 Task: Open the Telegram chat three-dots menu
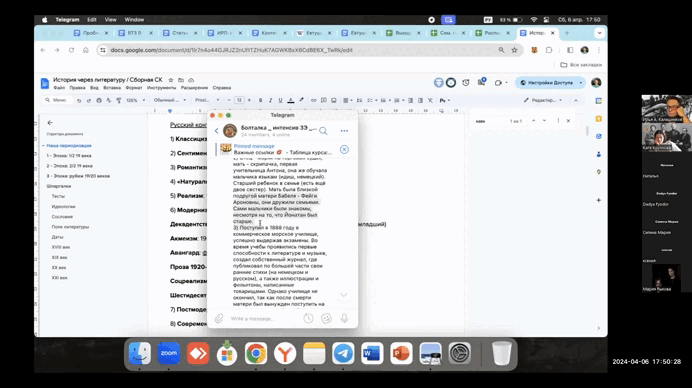(344, 131)
